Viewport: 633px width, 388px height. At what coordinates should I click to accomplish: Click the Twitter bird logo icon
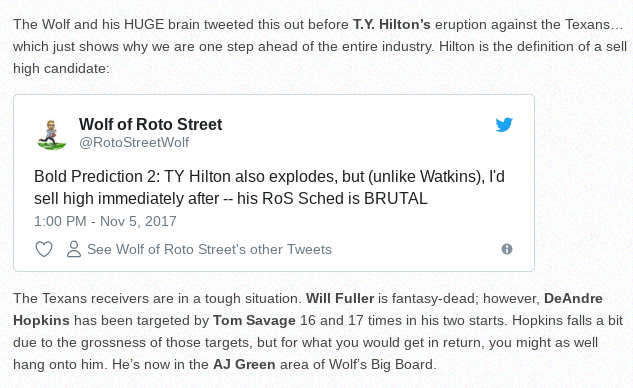coord(504,125)
